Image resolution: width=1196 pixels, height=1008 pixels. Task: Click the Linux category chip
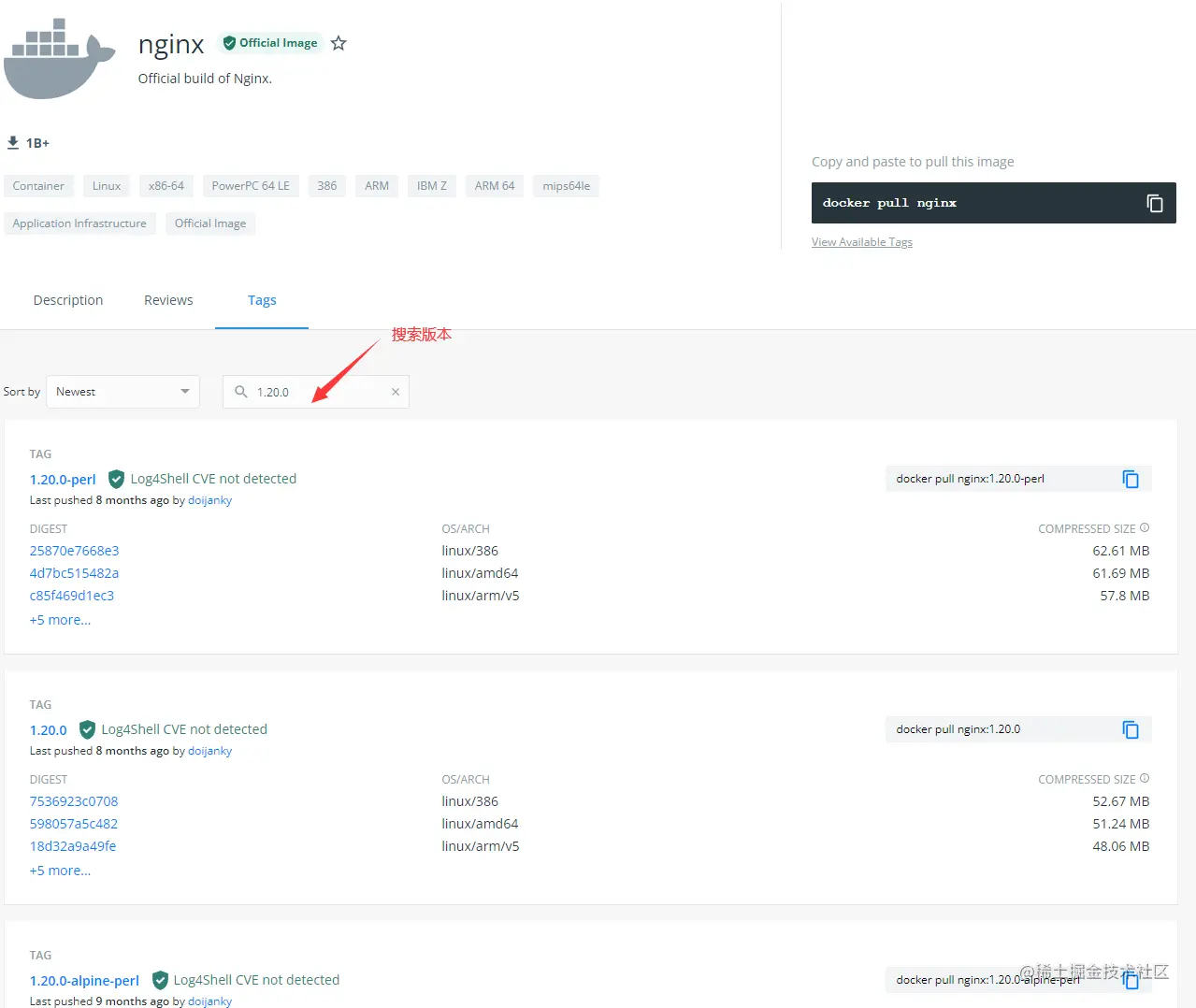coord(107,186)
